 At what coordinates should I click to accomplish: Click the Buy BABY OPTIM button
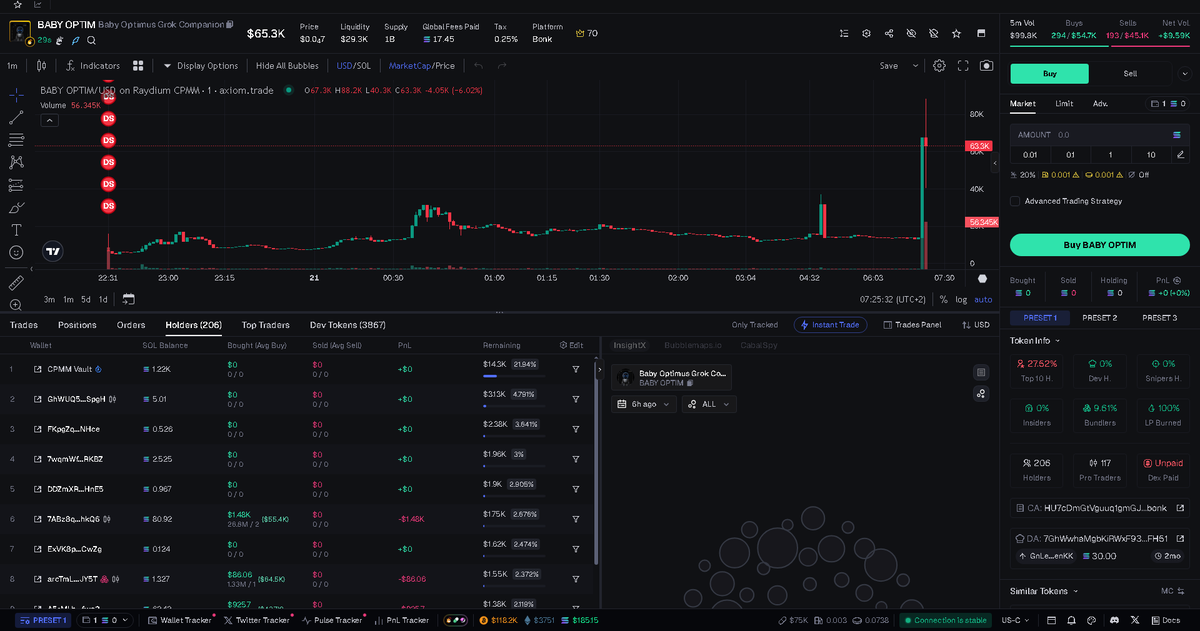click(1099, 245)
